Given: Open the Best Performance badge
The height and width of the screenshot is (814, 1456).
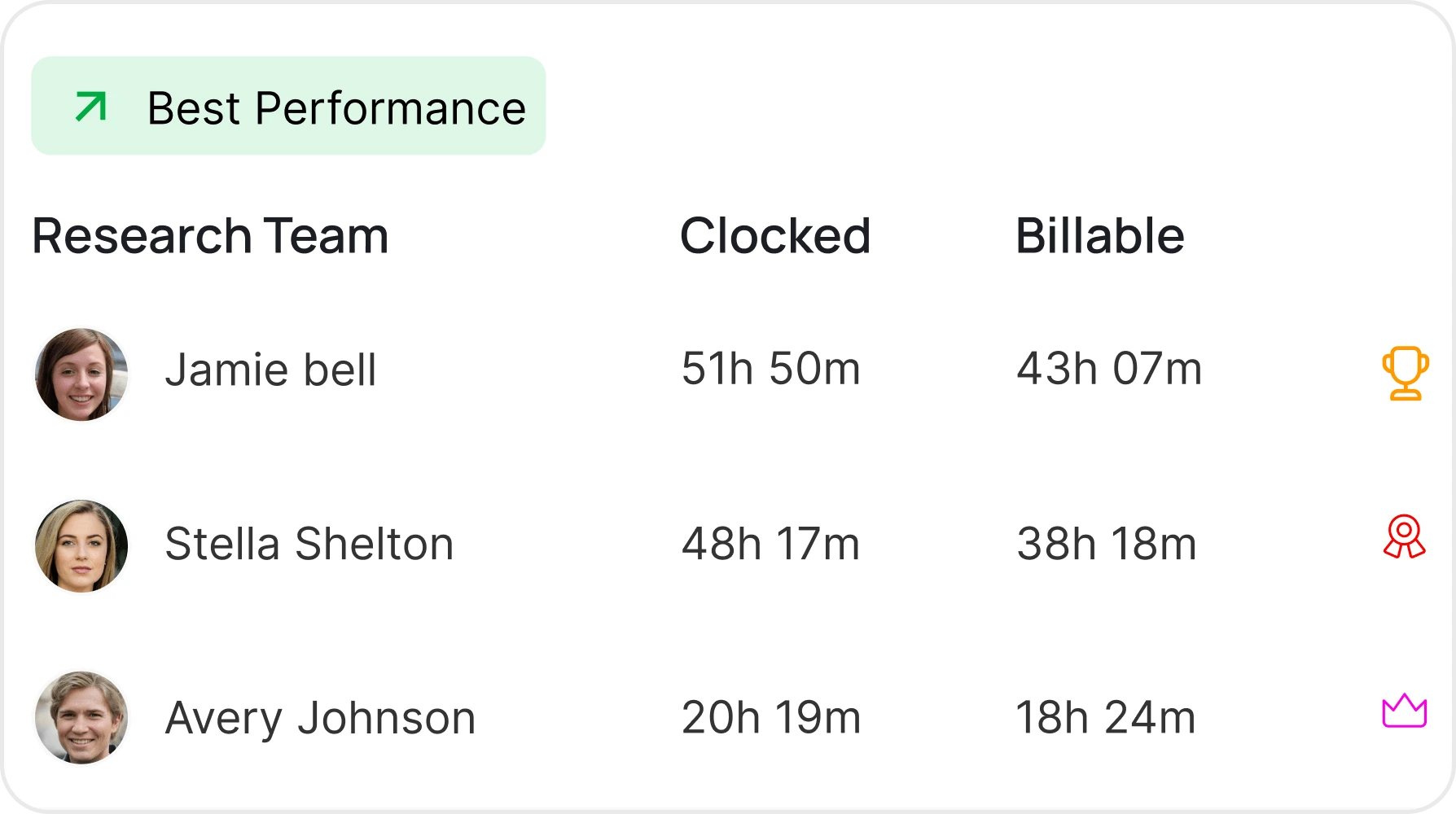Looking at the screenshot, I should point(288,106).
